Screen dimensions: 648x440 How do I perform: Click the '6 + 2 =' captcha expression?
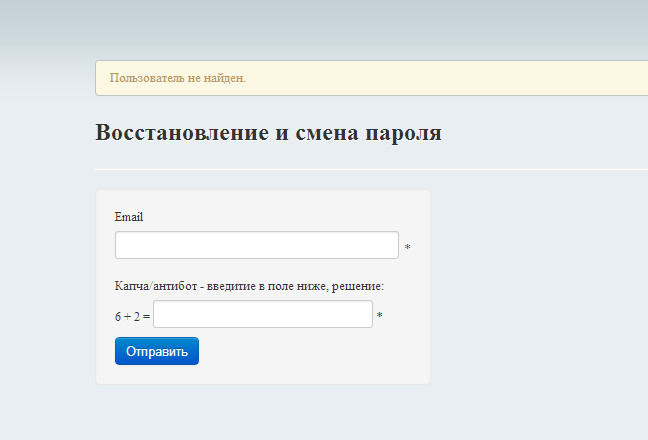click(132, 316)
